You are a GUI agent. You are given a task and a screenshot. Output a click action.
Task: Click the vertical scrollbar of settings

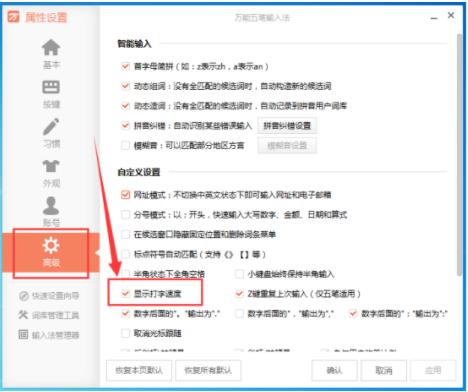coord(460,154)
